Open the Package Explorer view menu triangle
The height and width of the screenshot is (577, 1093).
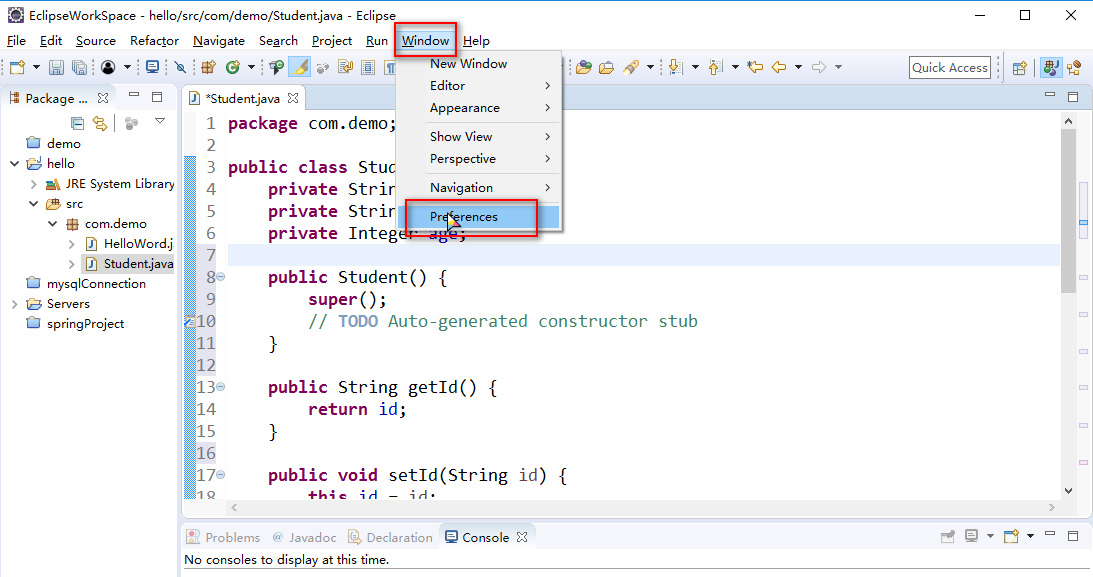pos(160,121)
